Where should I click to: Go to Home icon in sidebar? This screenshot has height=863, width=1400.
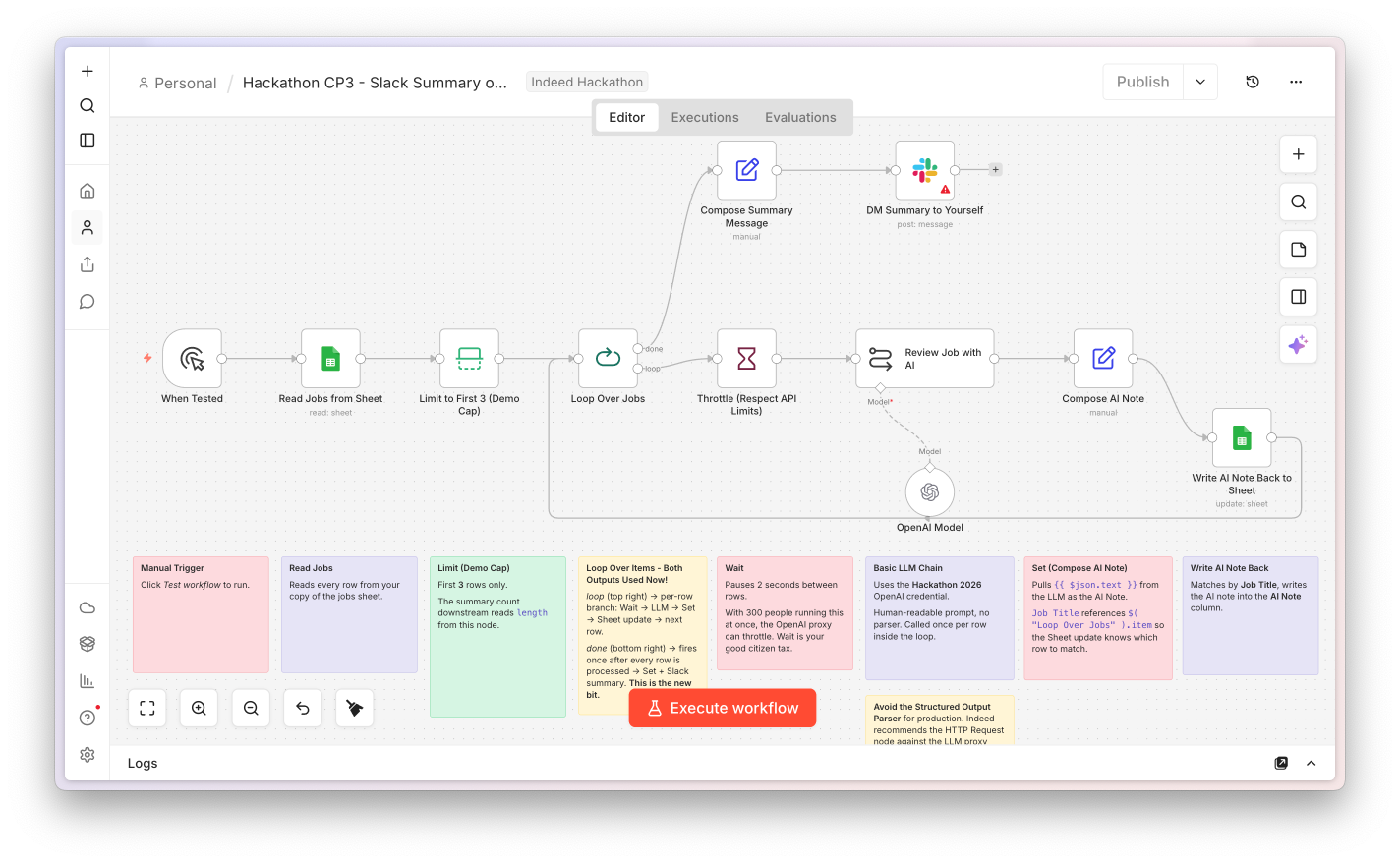point(87,191)
